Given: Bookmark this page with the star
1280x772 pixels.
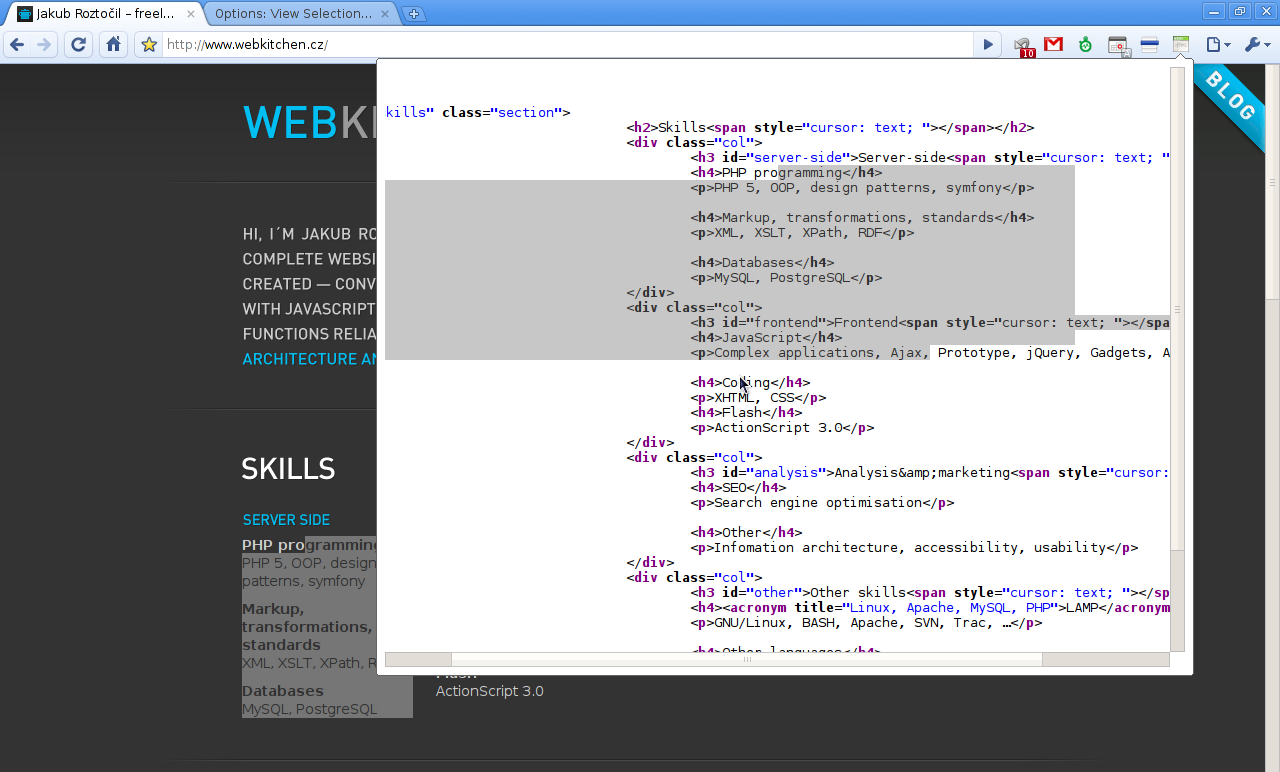Looking at the screenshot, I should (149, 44).
